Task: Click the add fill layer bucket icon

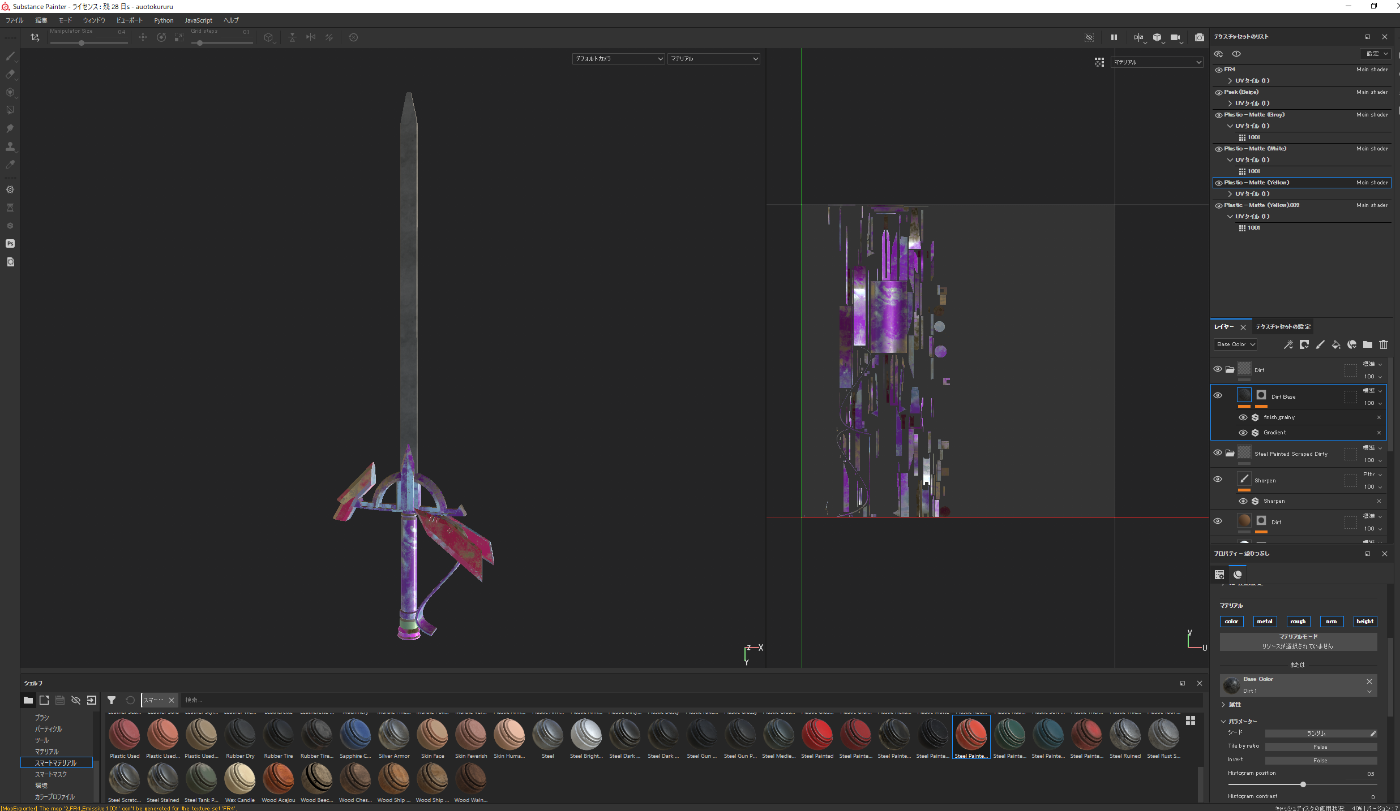Action: pos(1335,344)
